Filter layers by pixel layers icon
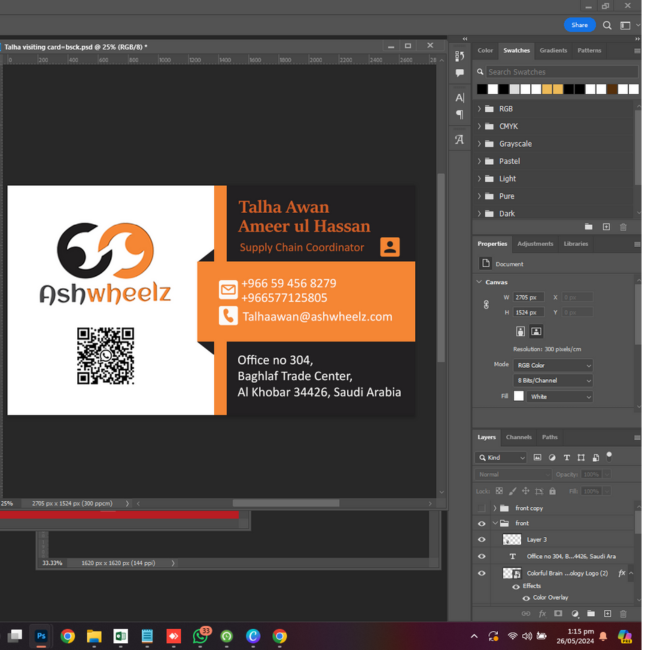 [537, 458]
